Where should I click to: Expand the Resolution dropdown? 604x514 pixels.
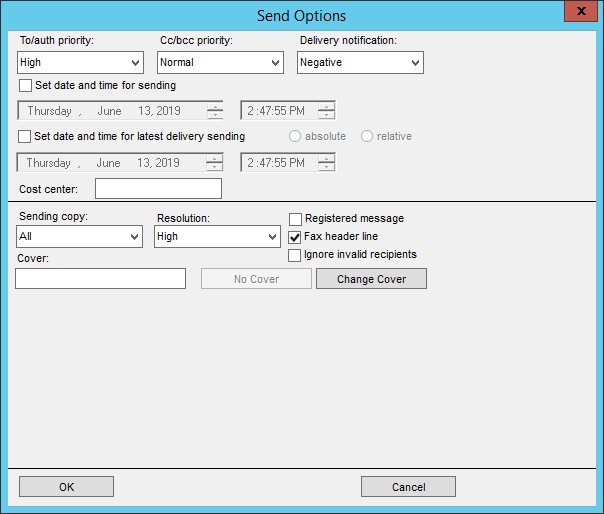coord(217,237)
